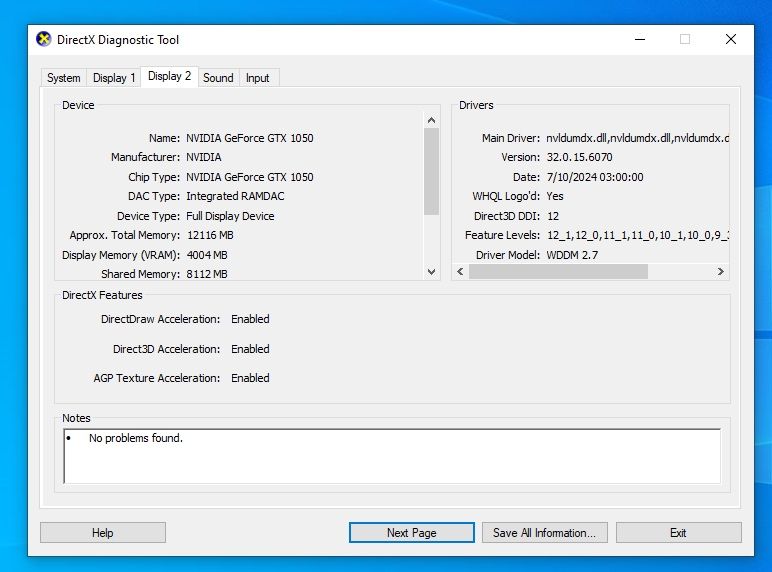Click the Manufacturer value NVIDIA
Image resolution: width=772 pixels, height=572 pixels.
pyautogui.click(x=204, y=158)
